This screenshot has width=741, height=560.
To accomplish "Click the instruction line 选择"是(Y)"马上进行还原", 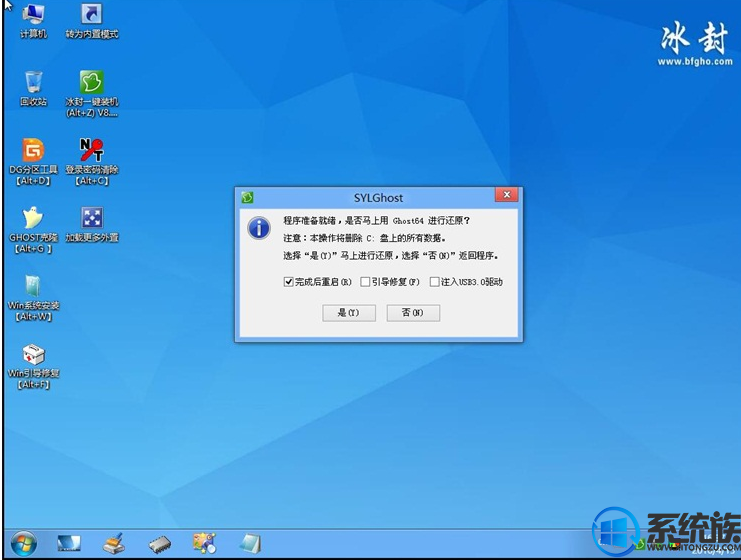I will [391, 256].
